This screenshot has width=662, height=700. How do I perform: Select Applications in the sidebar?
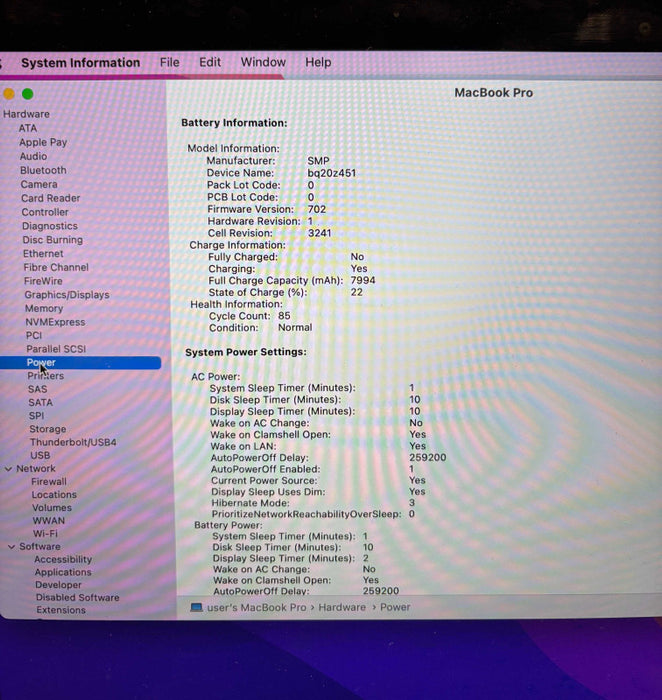[x=63, y=572]
